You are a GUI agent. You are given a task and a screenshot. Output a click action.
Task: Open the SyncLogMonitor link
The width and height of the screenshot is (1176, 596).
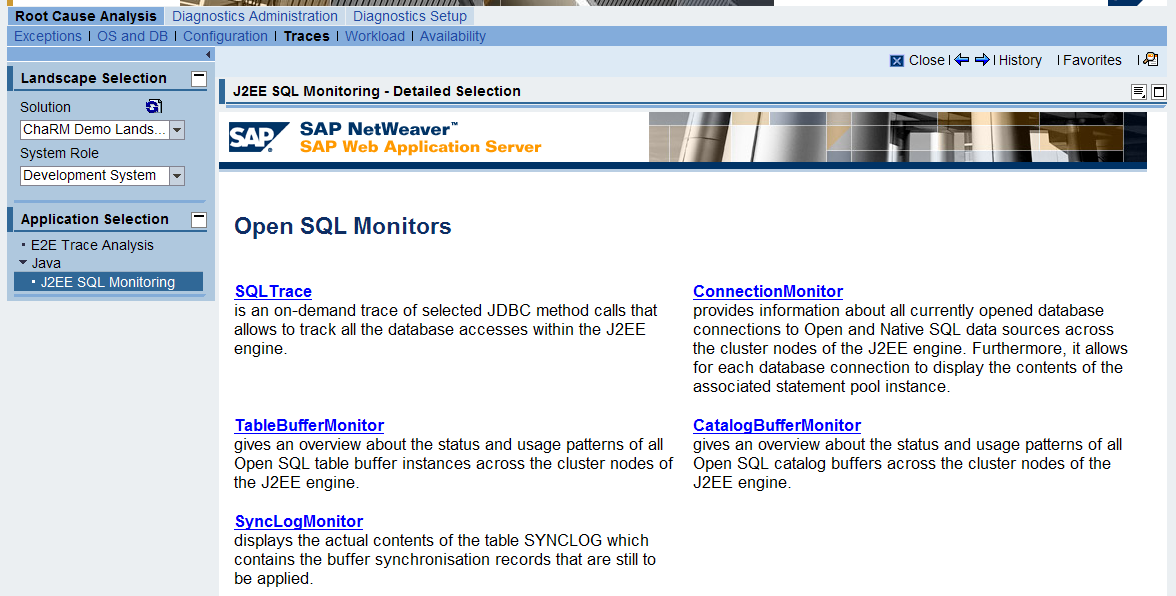pos(298,521)
